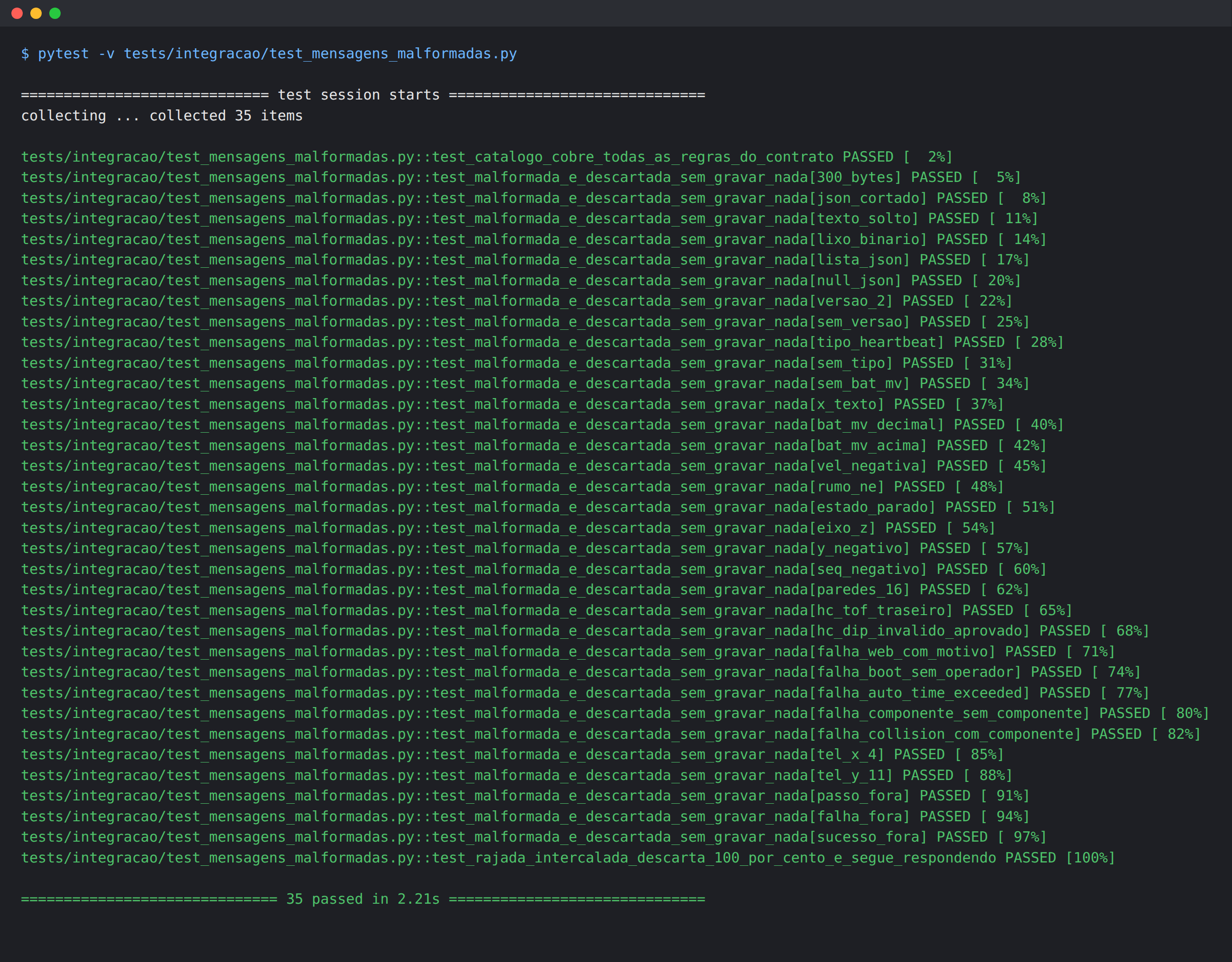
Task: Click the green maximize window button
Action: tap(54, 13)
